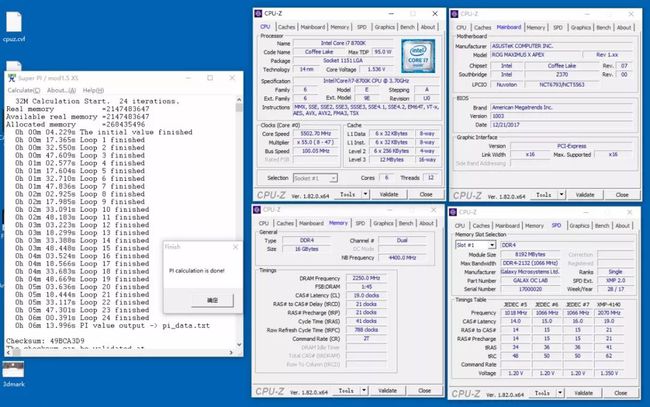This screenshot has height=407, width=650.
Task: Click the BIOS date 12/21/2017 field
Action: coord(561,125)
